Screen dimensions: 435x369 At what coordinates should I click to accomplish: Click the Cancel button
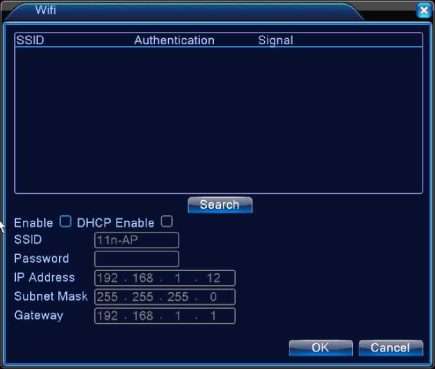point(391,348)
